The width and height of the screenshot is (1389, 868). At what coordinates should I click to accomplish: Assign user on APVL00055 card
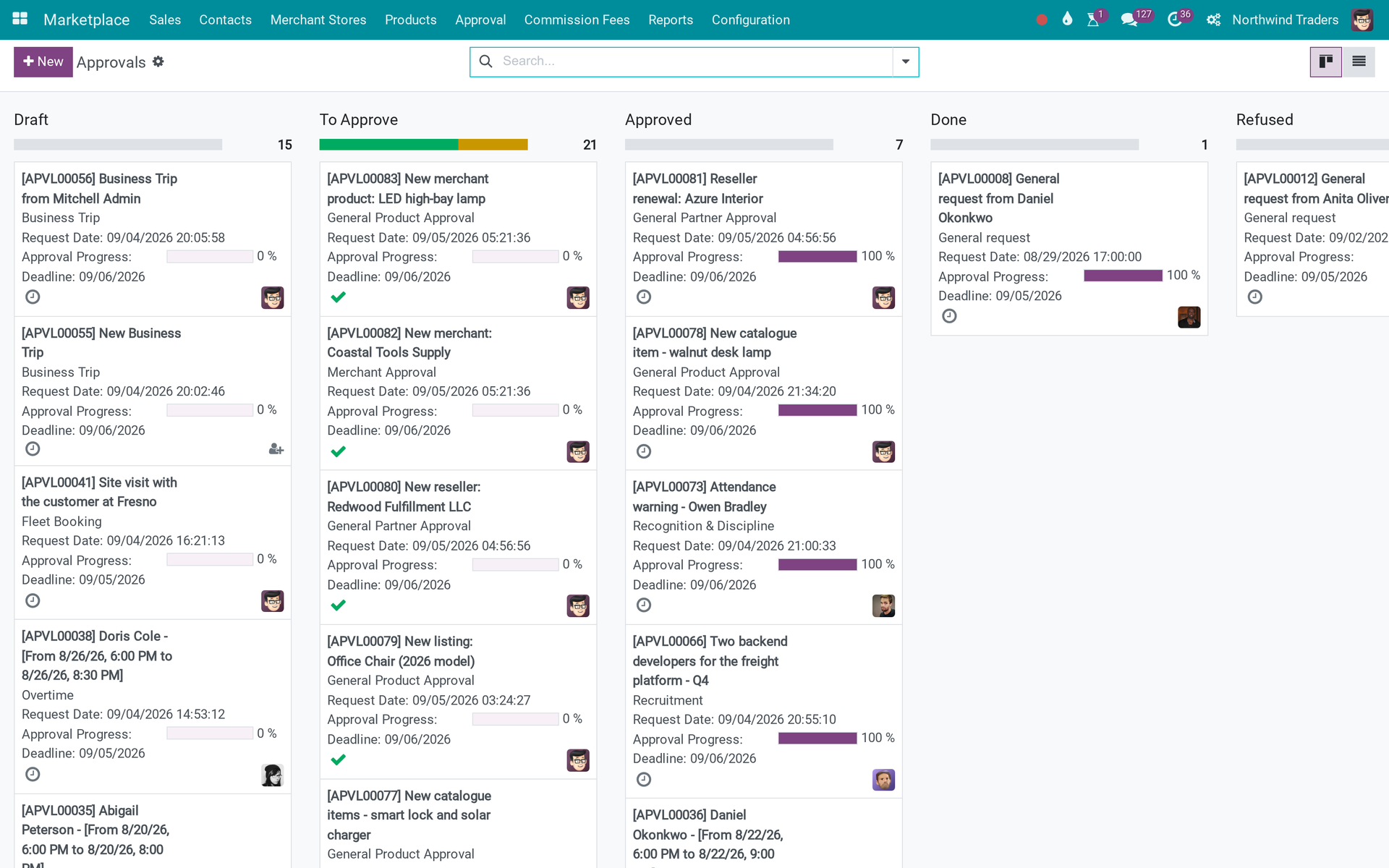[x=276, y=449]
